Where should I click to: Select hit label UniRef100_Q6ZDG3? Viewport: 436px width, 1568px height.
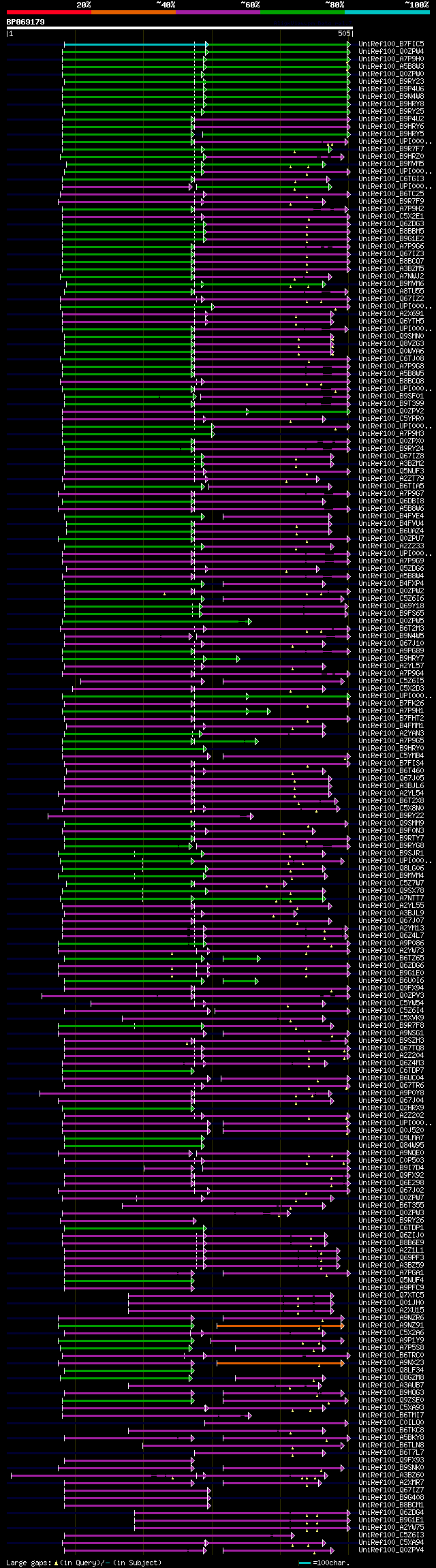pos(391,223)
